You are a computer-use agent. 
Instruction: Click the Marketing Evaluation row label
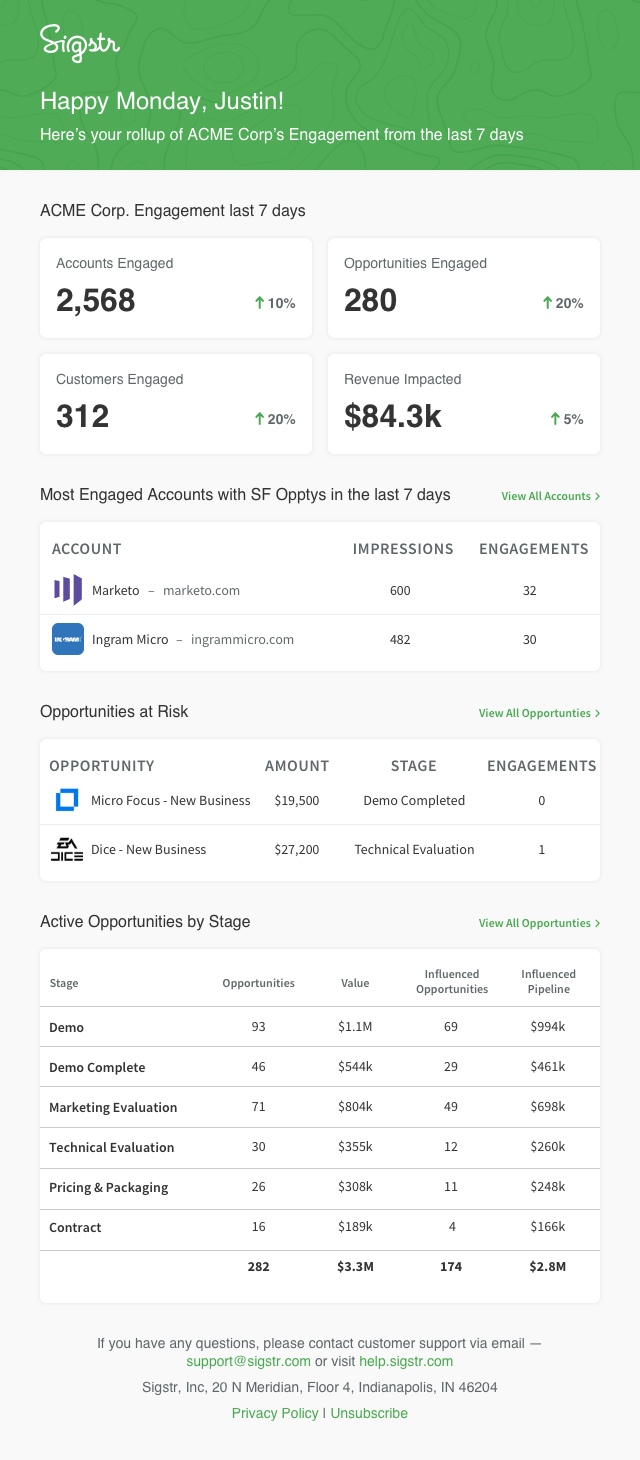tap(113, 1107)
